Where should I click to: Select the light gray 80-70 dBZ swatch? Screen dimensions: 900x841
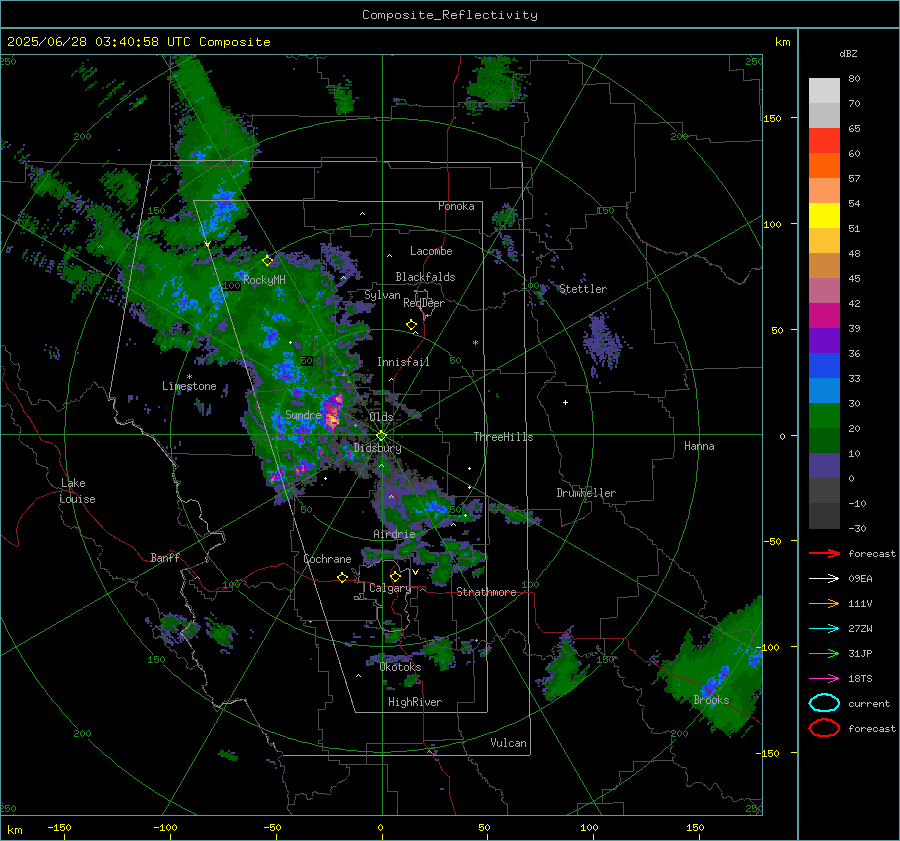(x=824, y=91)
